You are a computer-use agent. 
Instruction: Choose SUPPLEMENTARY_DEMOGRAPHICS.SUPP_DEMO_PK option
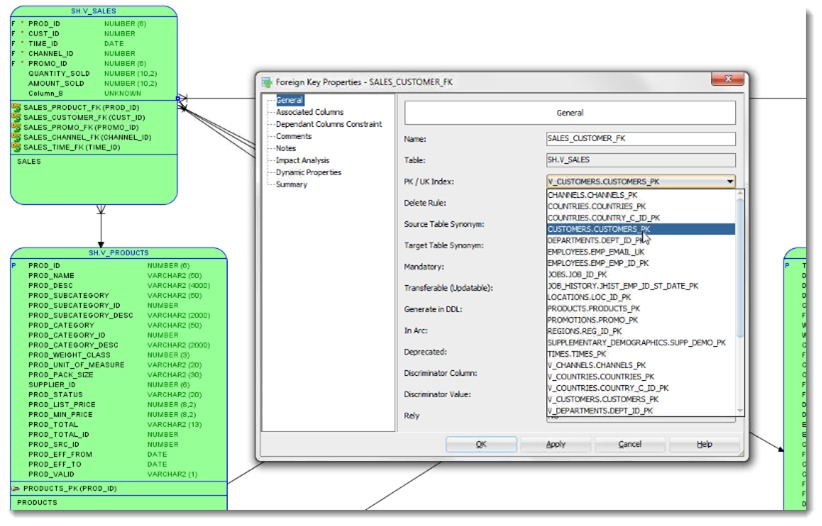click(641, 343)
